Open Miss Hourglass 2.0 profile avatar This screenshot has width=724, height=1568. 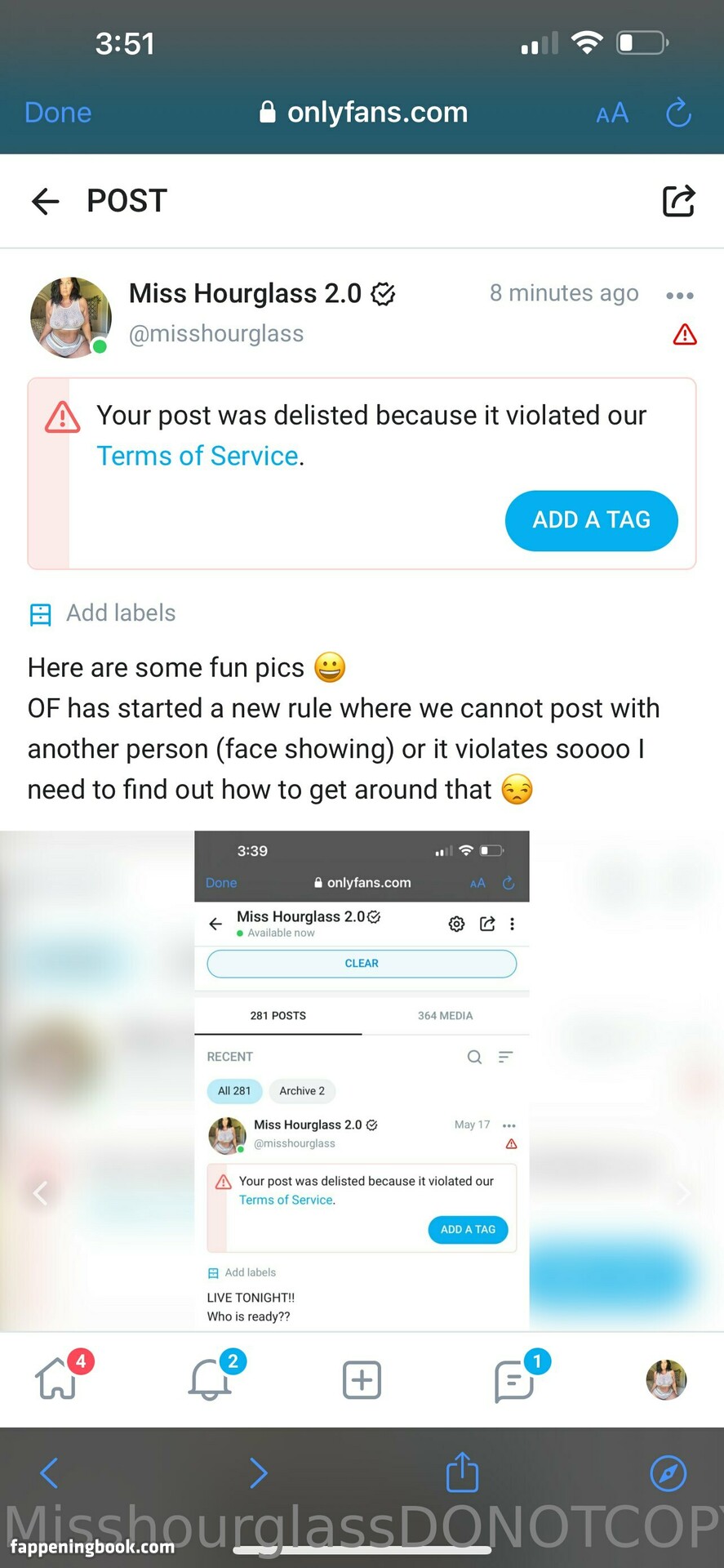pyautogui.click(x=71, y=317)
